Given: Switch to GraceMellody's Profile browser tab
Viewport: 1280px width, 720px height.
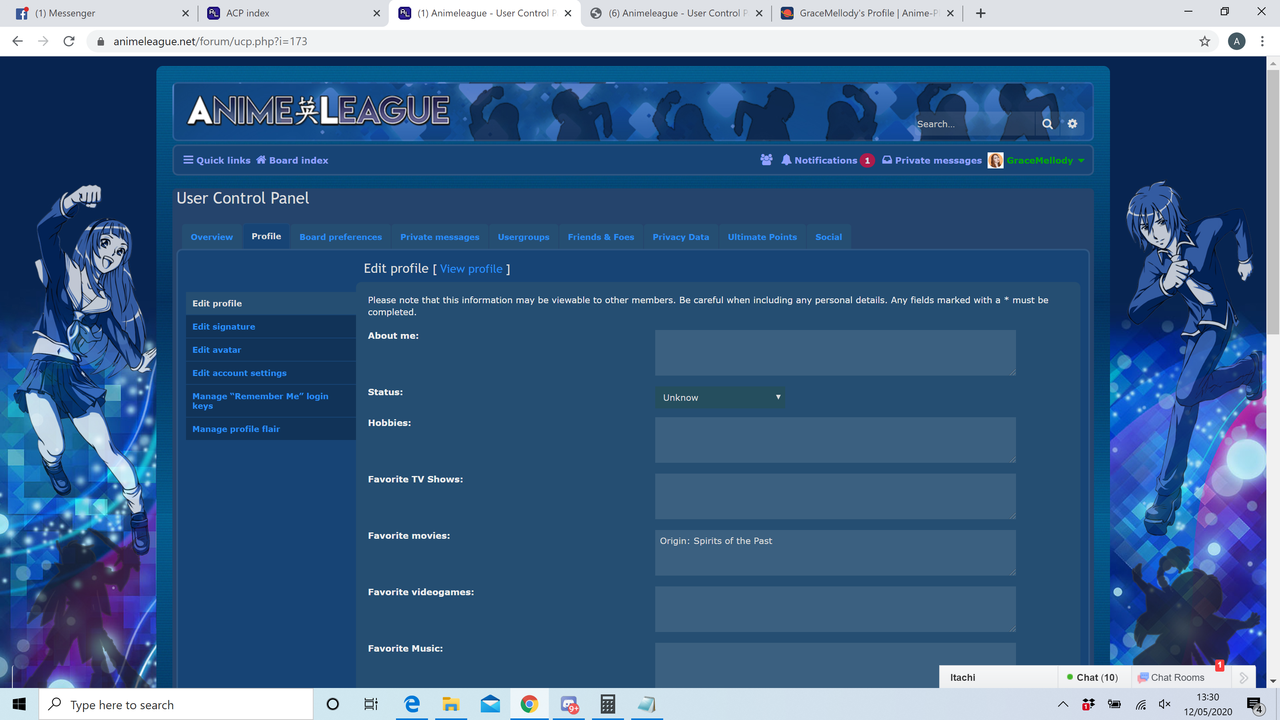Looking at the screenshot, I should click(x=868, y=13).
